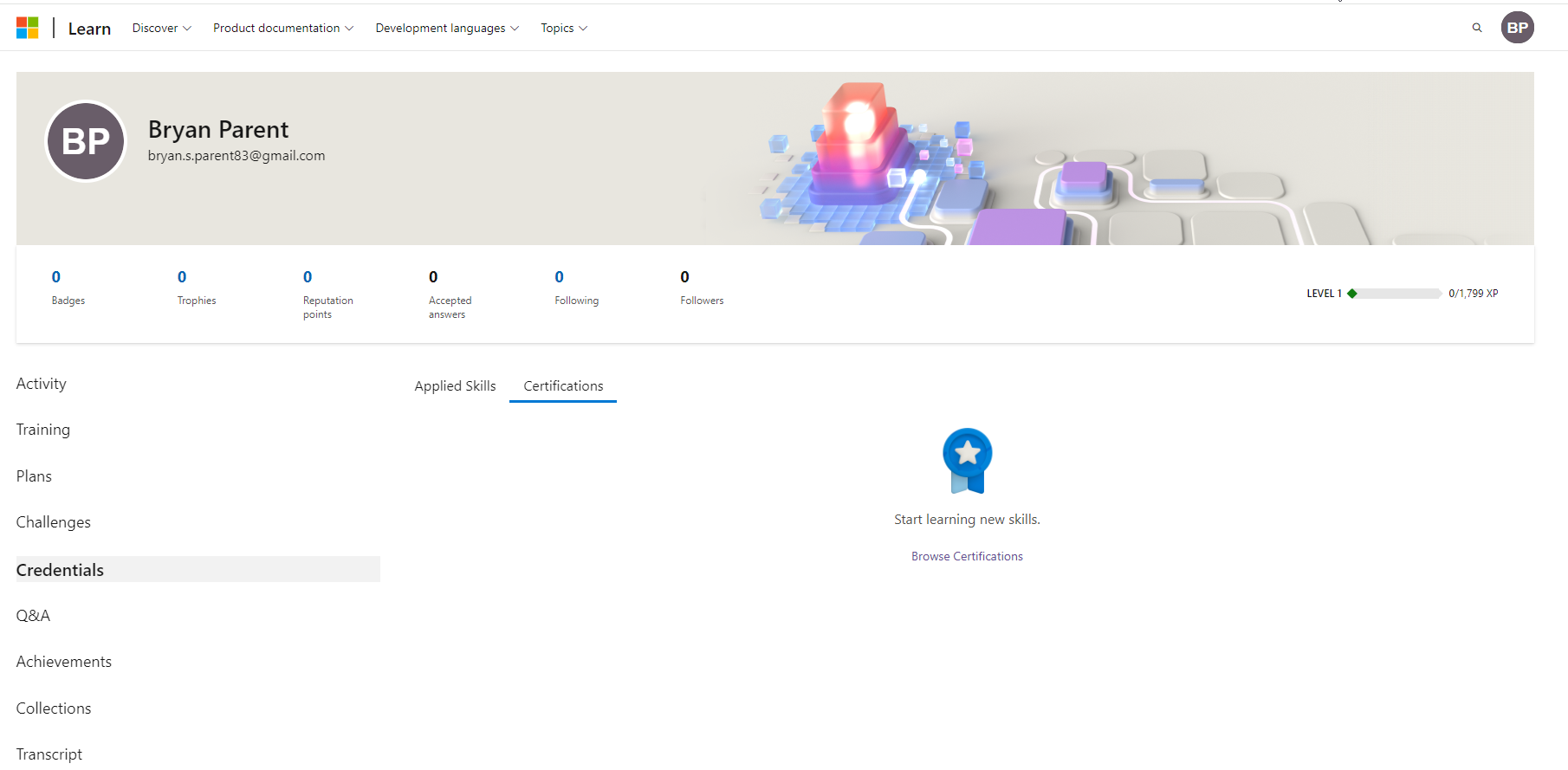Expand the Development languages dropdown

[x=447, y=28]
